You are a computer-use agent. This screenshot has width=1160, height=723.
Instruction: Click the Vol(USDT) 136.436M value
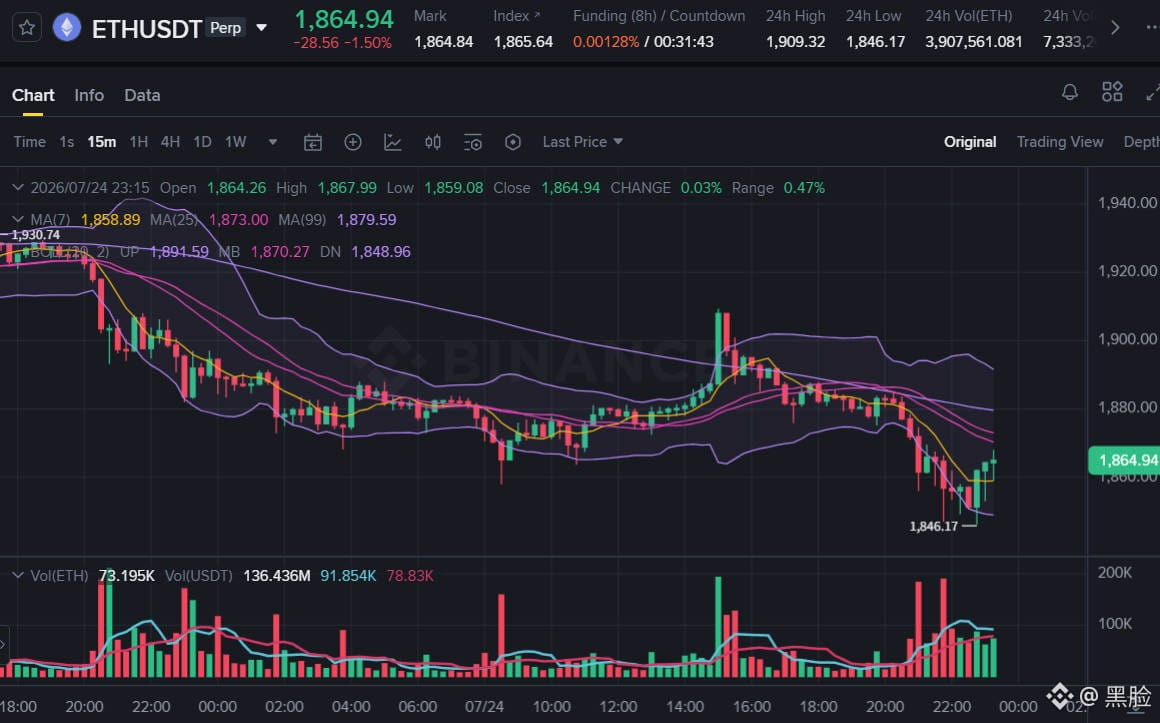point(277,576)
